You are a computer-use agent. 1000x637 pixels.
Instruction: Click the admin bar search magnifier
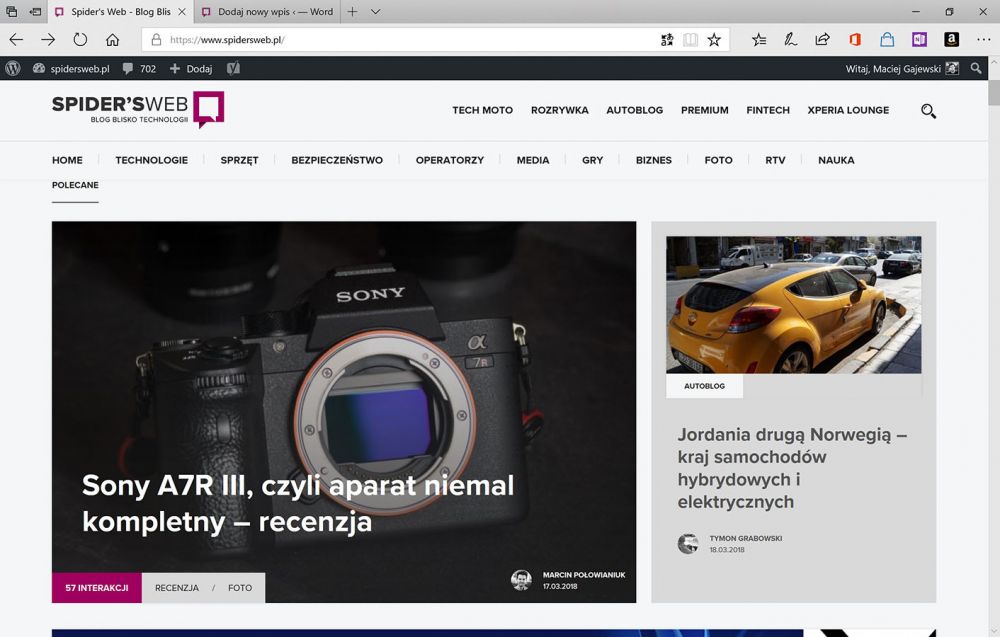(976, 68)
